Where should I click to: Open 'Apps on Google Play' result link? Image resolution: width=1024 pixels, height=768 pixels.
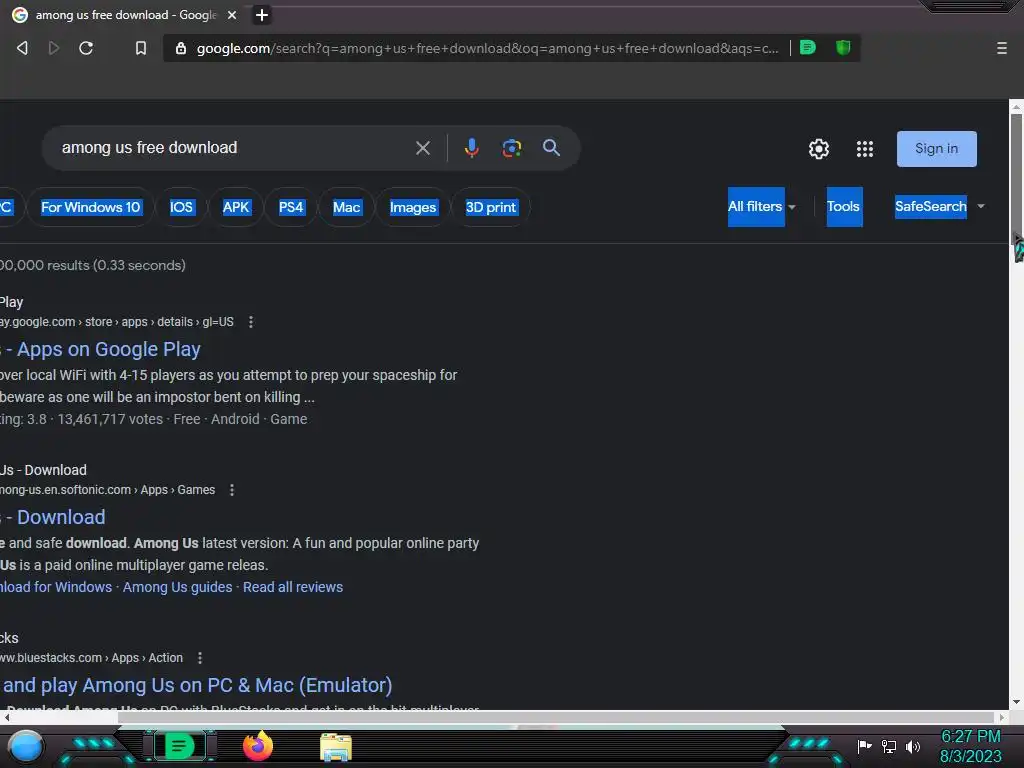(101, 349)
